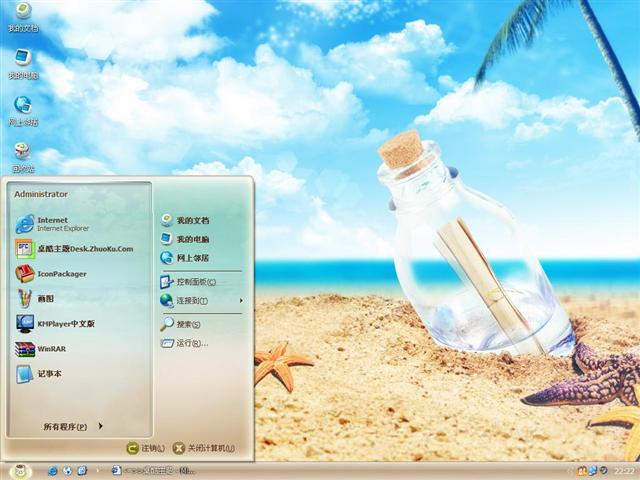Click the 桌酷主题 Desk.ZhuoKu.Com entry
This screenshot has height=480, width=640.
pyautogui.click(x=84, y=248)
